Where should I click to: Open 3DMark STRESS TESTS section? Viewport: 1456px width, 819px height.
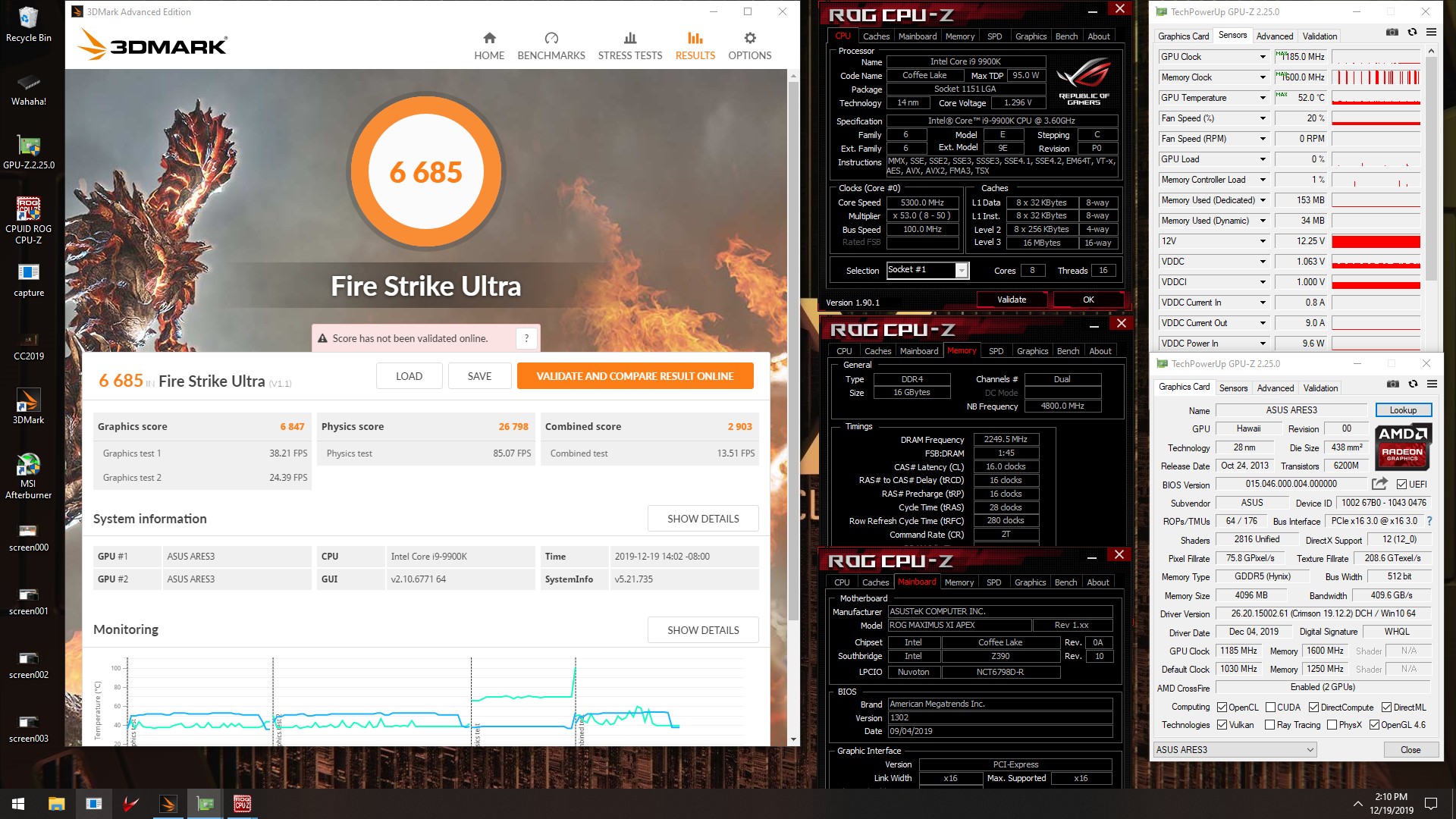tap(629, 46)
